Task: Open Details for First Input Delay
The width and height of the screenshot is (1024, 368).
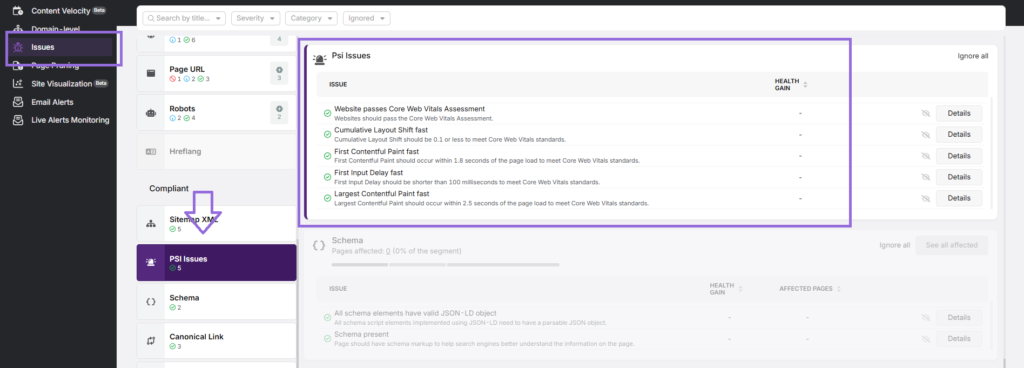Action: tap(959, 177)
